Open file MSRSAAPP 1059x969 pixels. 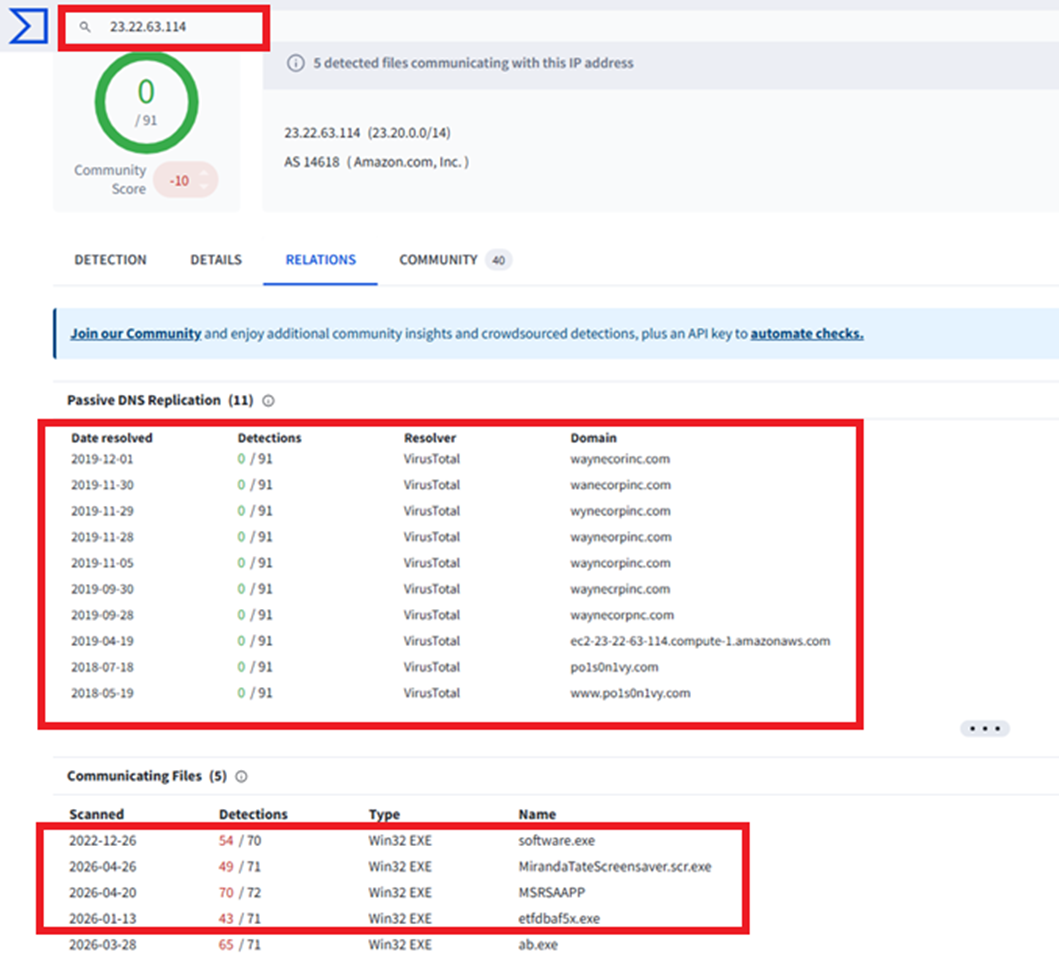[551, 893]
